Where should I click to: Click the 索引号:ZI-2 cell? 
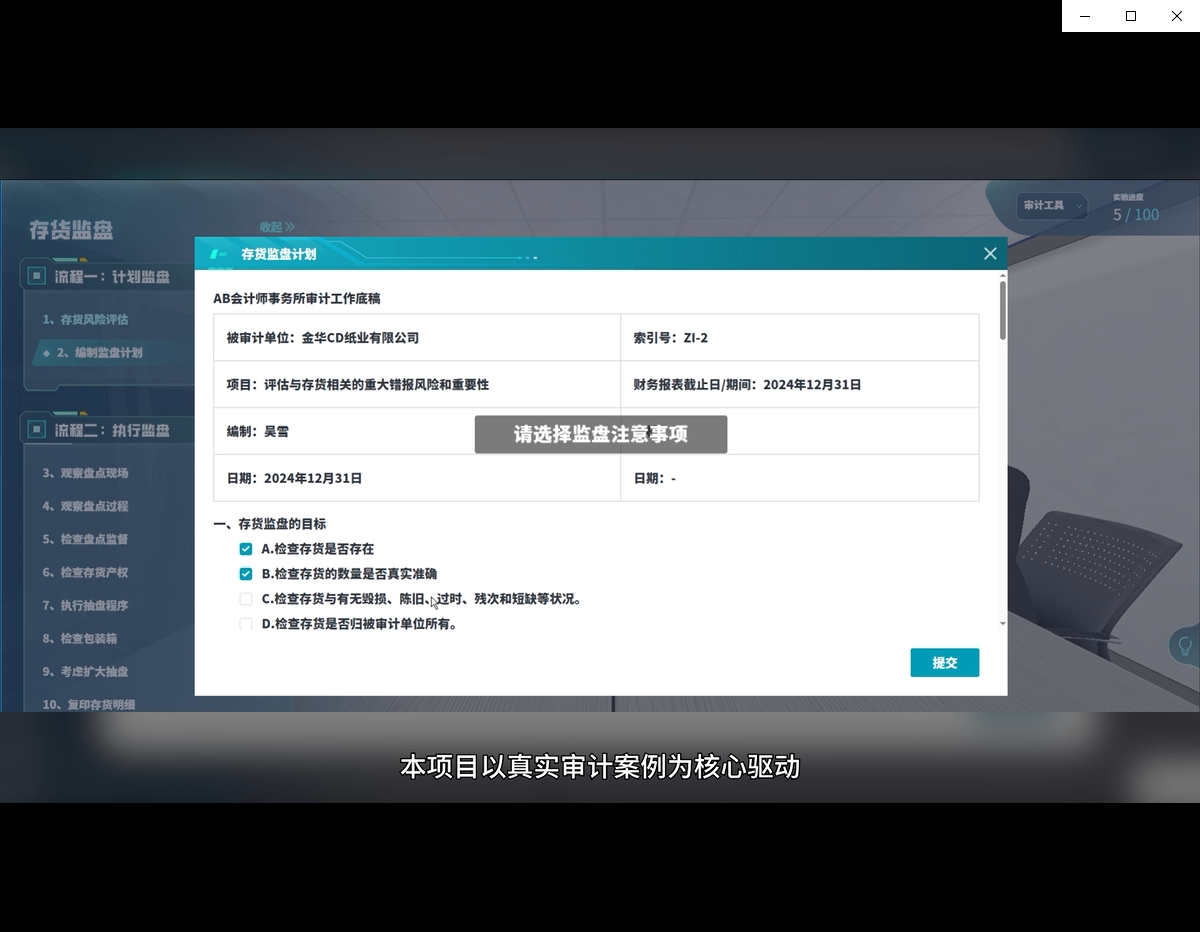(800, 338)
